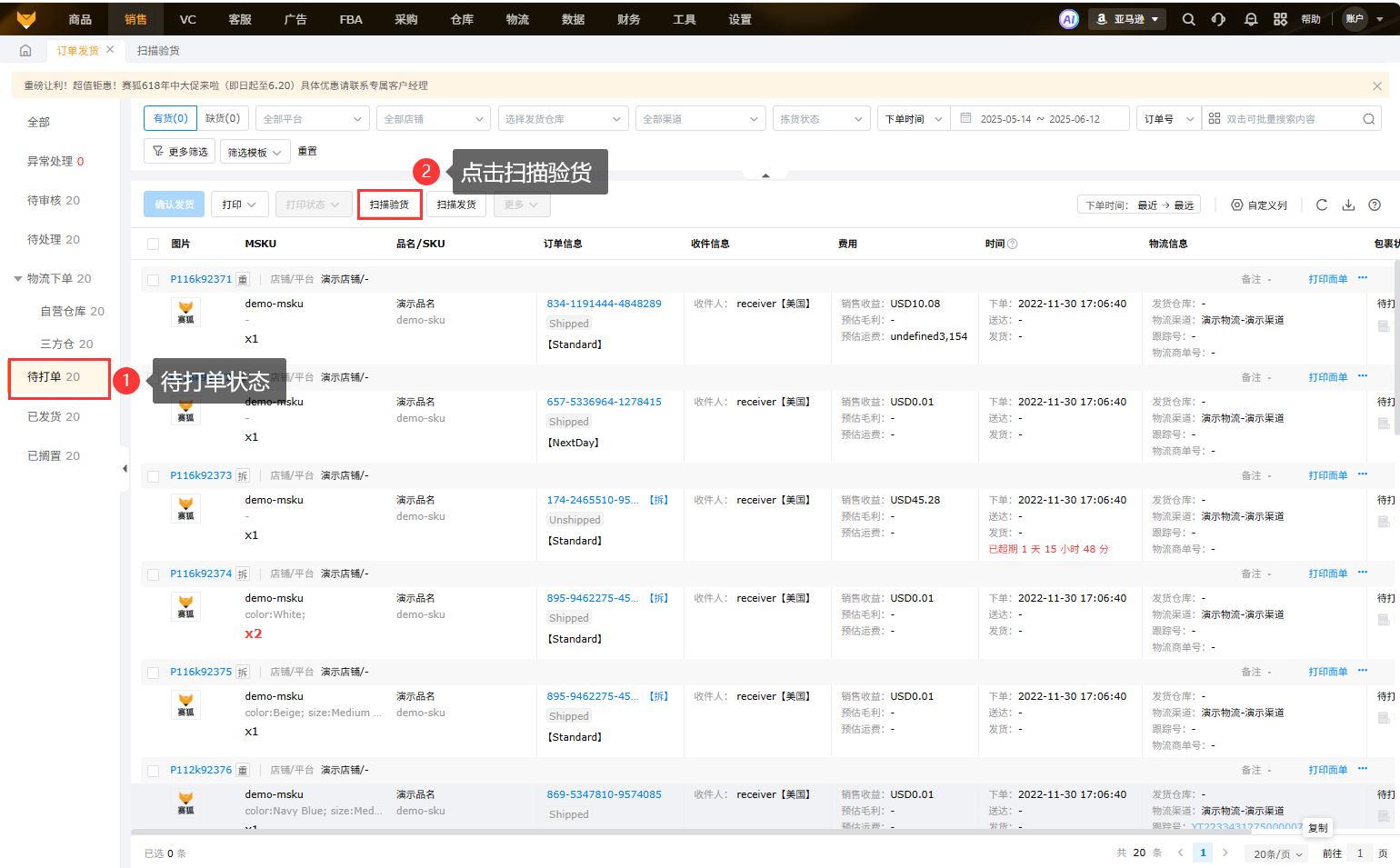Click the 扫描发货 button

pos(456,205)
